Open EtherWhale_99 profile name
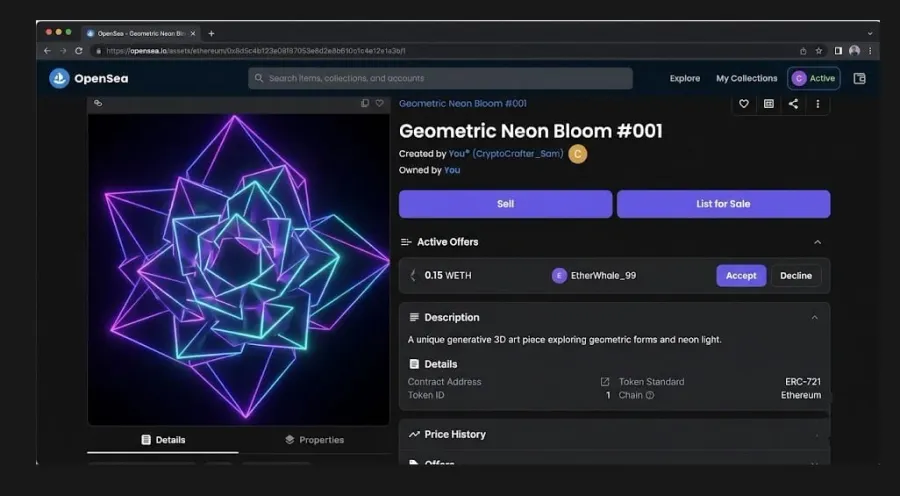 click(x=603, y=276)
